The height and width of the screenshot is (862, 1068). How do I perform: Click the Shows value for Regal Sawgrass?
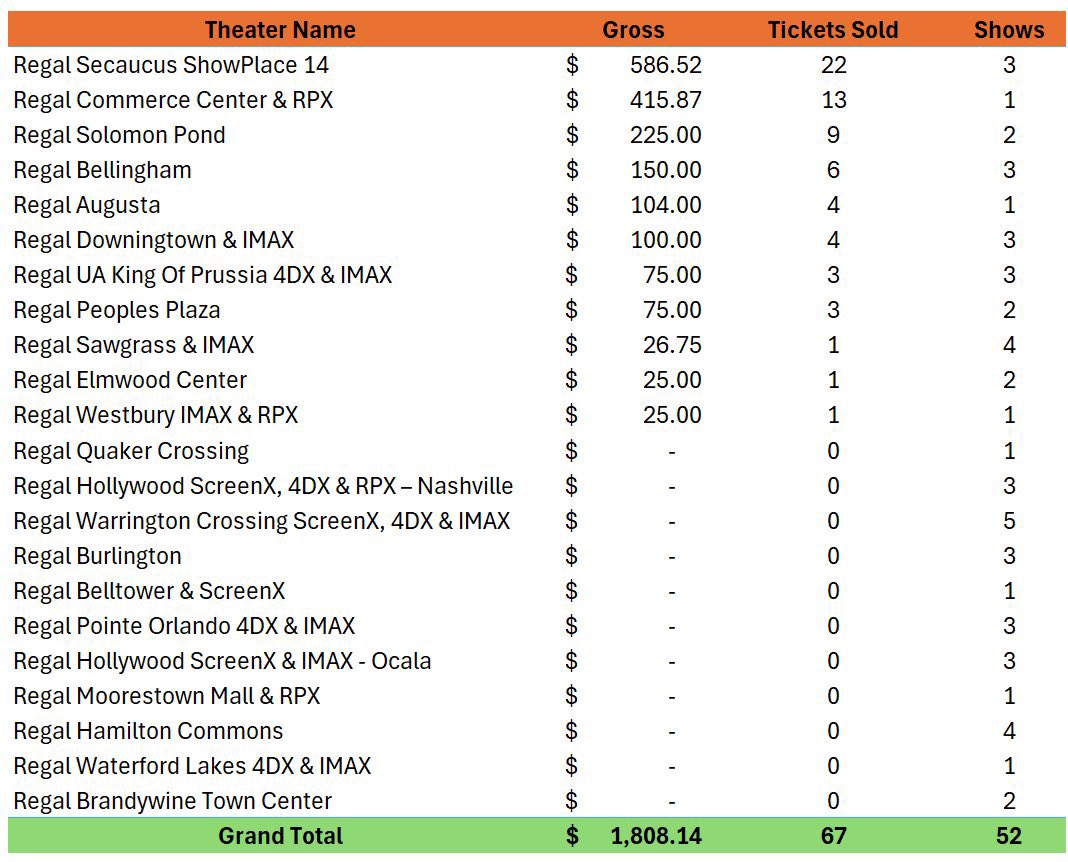tap(1009, 345)
